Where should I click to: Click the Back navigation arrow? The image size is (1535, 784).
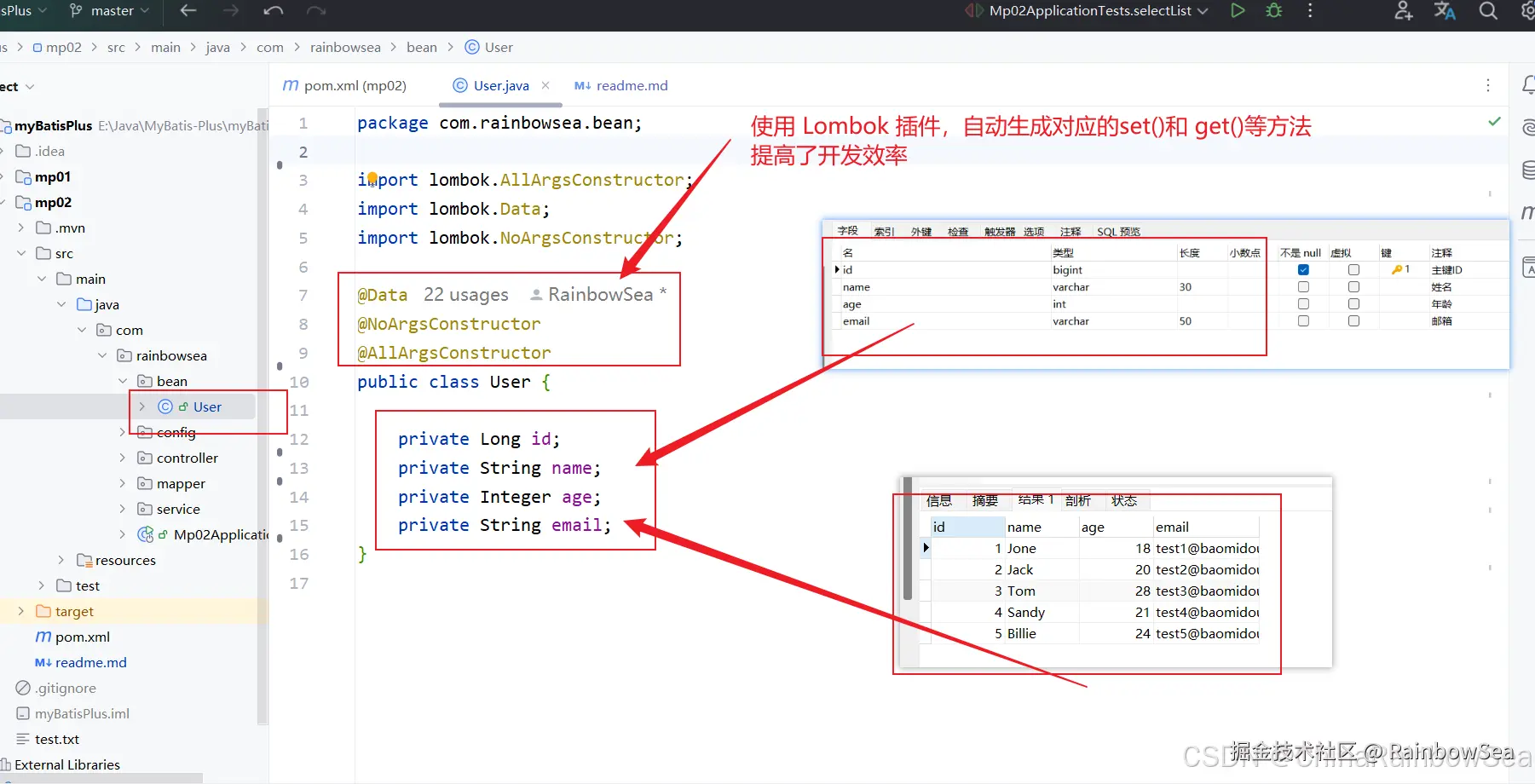pos(188,10)
